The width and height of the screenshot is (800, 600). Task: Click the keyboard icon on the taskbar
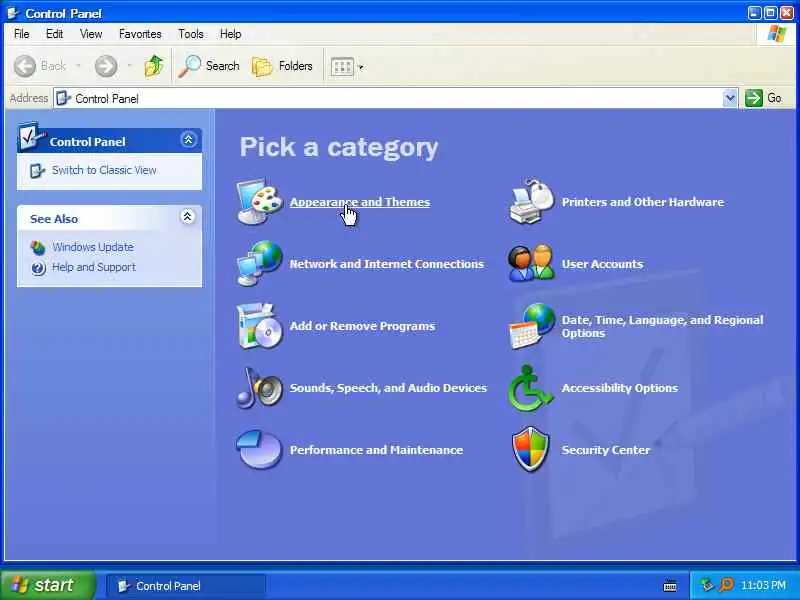point(670,586)
